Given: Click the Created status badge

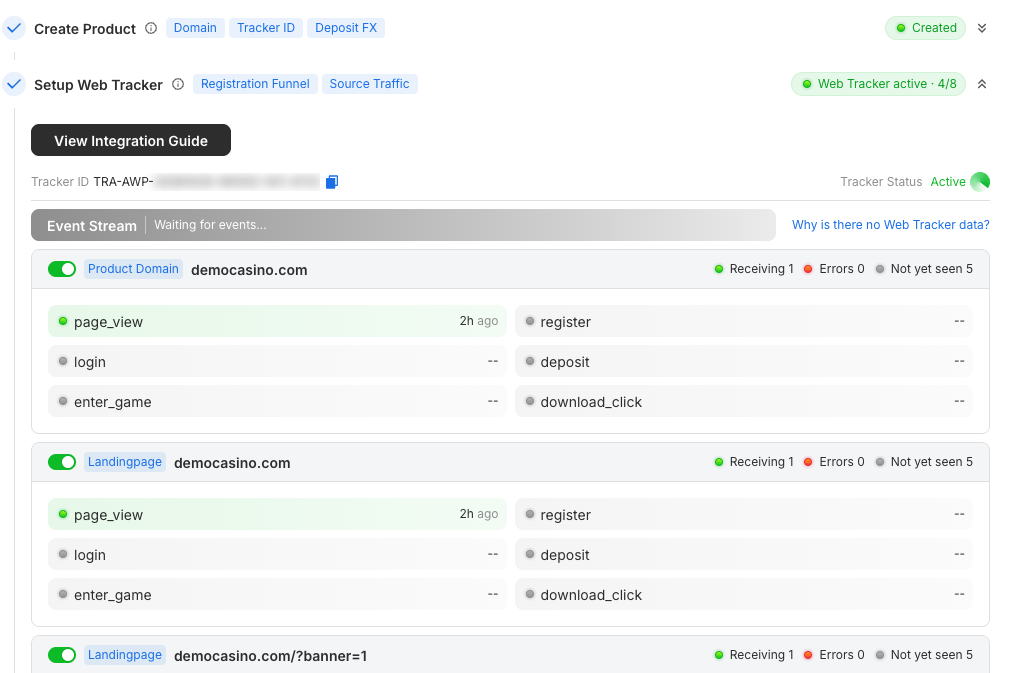Looking at the screenshot, I should [x=925, y=28].
